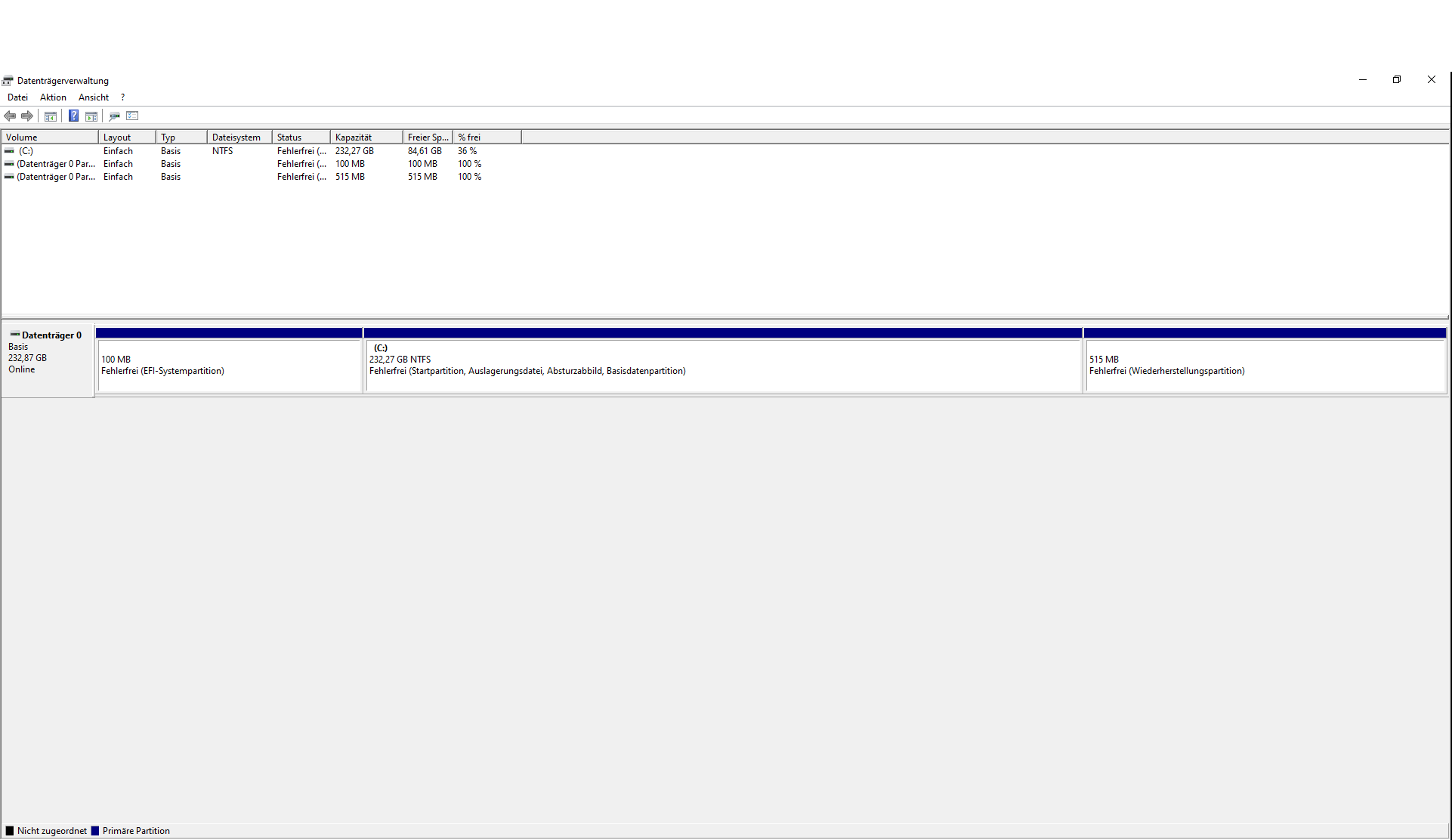Select the EFI-Systempartition 100 MB block
The width and height of the screenshot is (1452, 840).
(230, 366)
